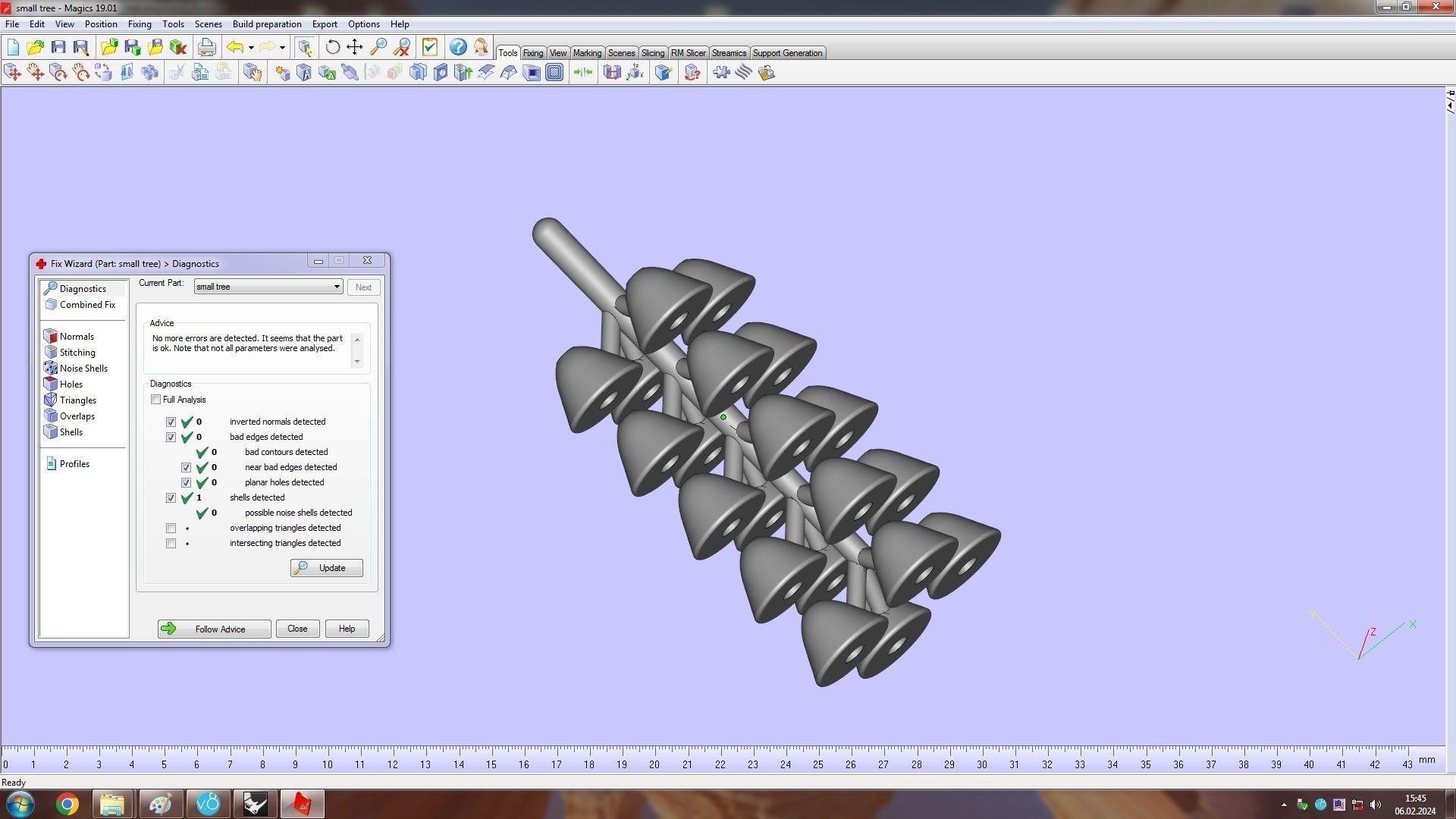Screen dimensions: 1456x819
Task: Uncheck inverted normals detected checkbox
Action: [x=171, y=422]
